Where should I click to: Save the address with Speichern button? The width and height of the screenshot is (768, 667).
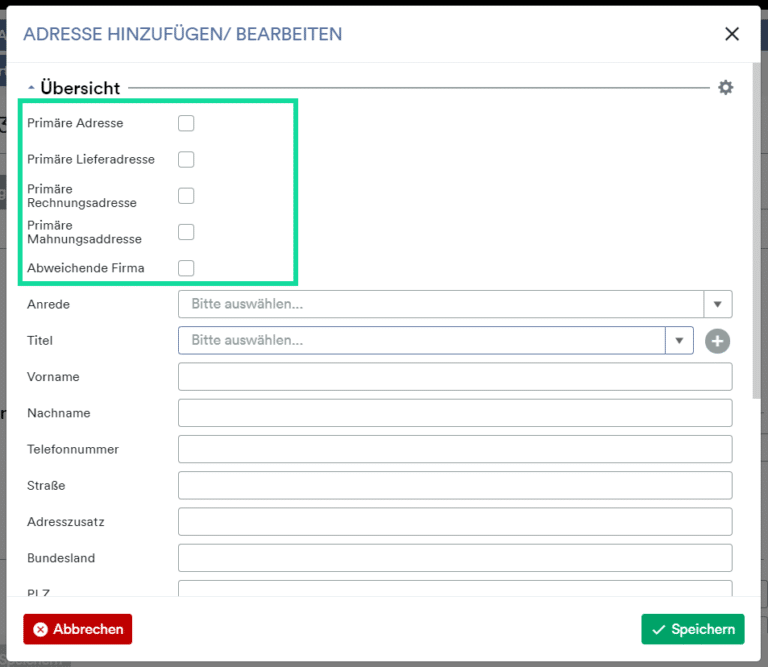tap(692, 629)
